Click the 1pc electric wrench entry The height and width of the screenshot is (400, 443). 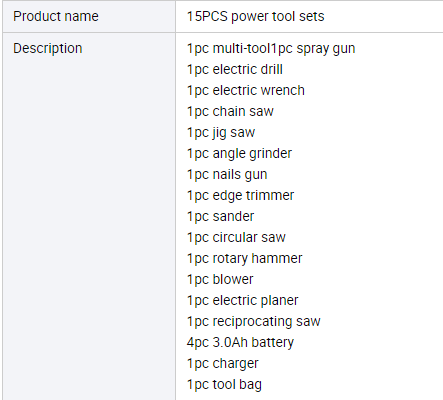(x=246, y=90)
